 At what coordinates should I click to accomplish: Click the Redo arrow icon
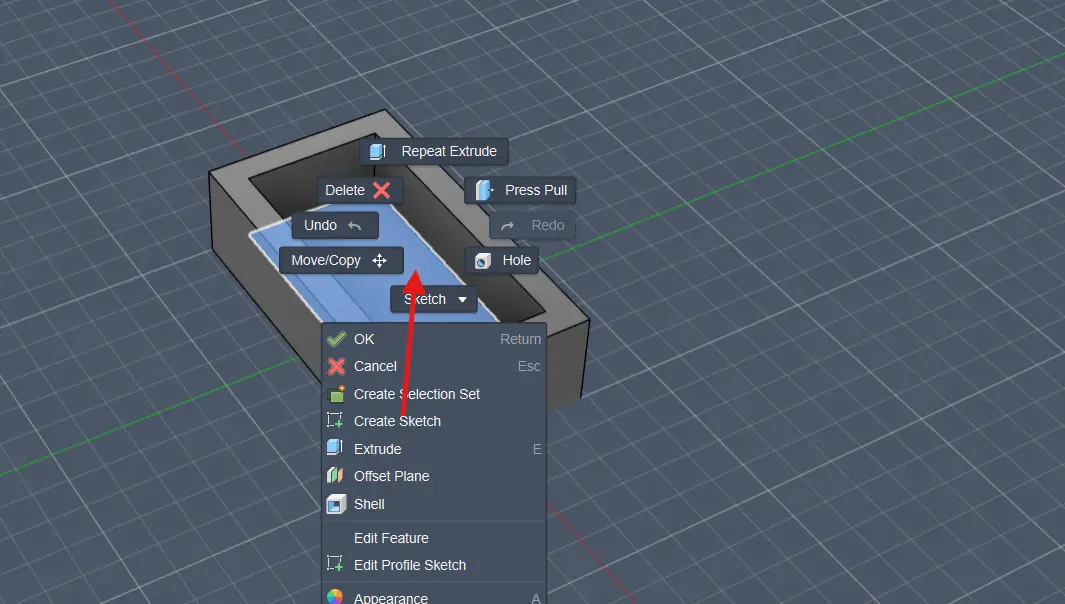pos(507,226)
